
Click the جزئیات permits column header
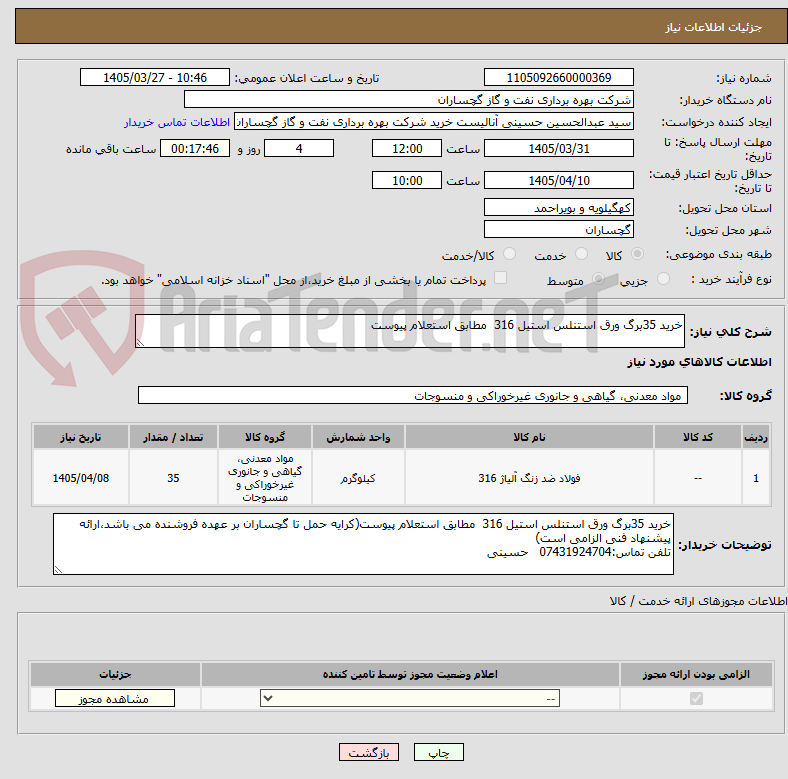115,674
